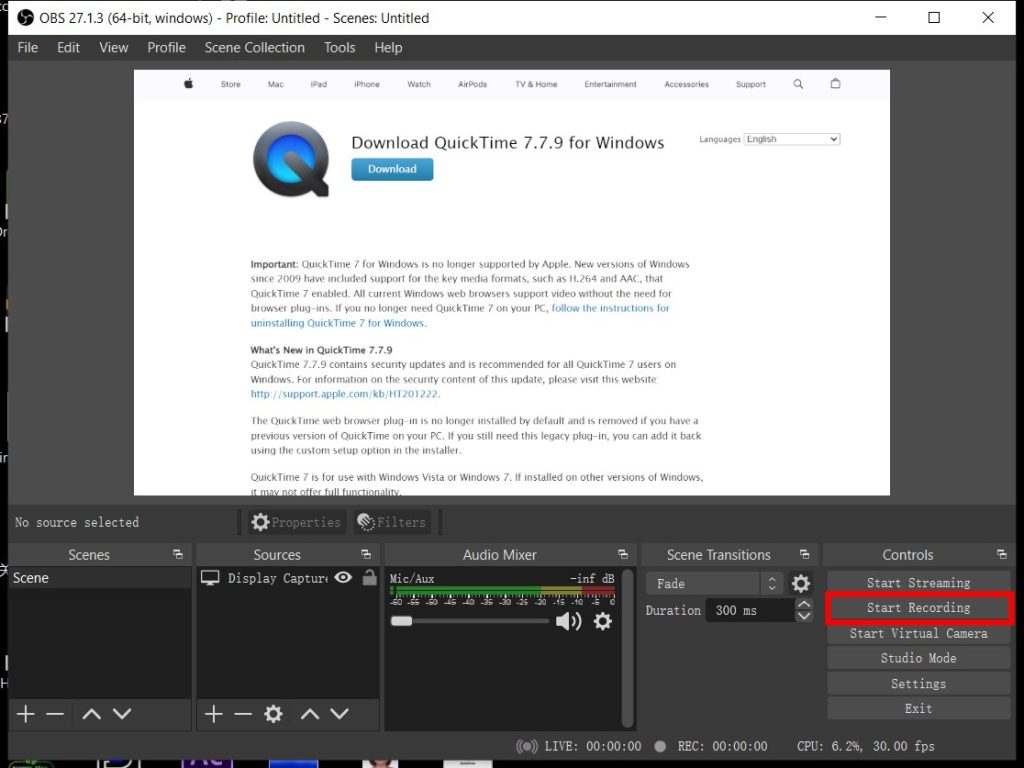The height and width of the screenshot is (768, 1024).
Task: Click the support.apple.com/kb/HT201222 link
Action: coord(345,394)
